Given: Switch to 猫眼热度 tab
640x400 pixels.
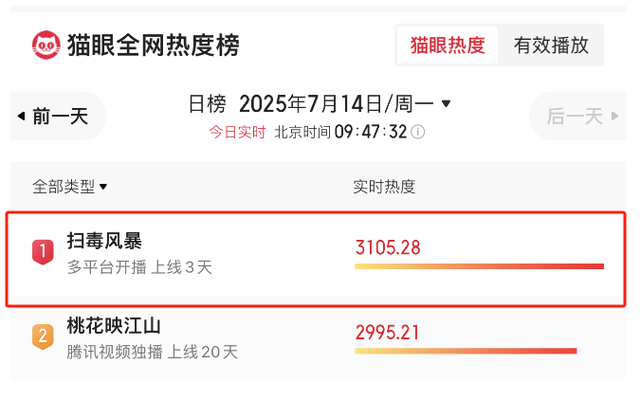Looking at the screenshot, I should pos(447,45).
